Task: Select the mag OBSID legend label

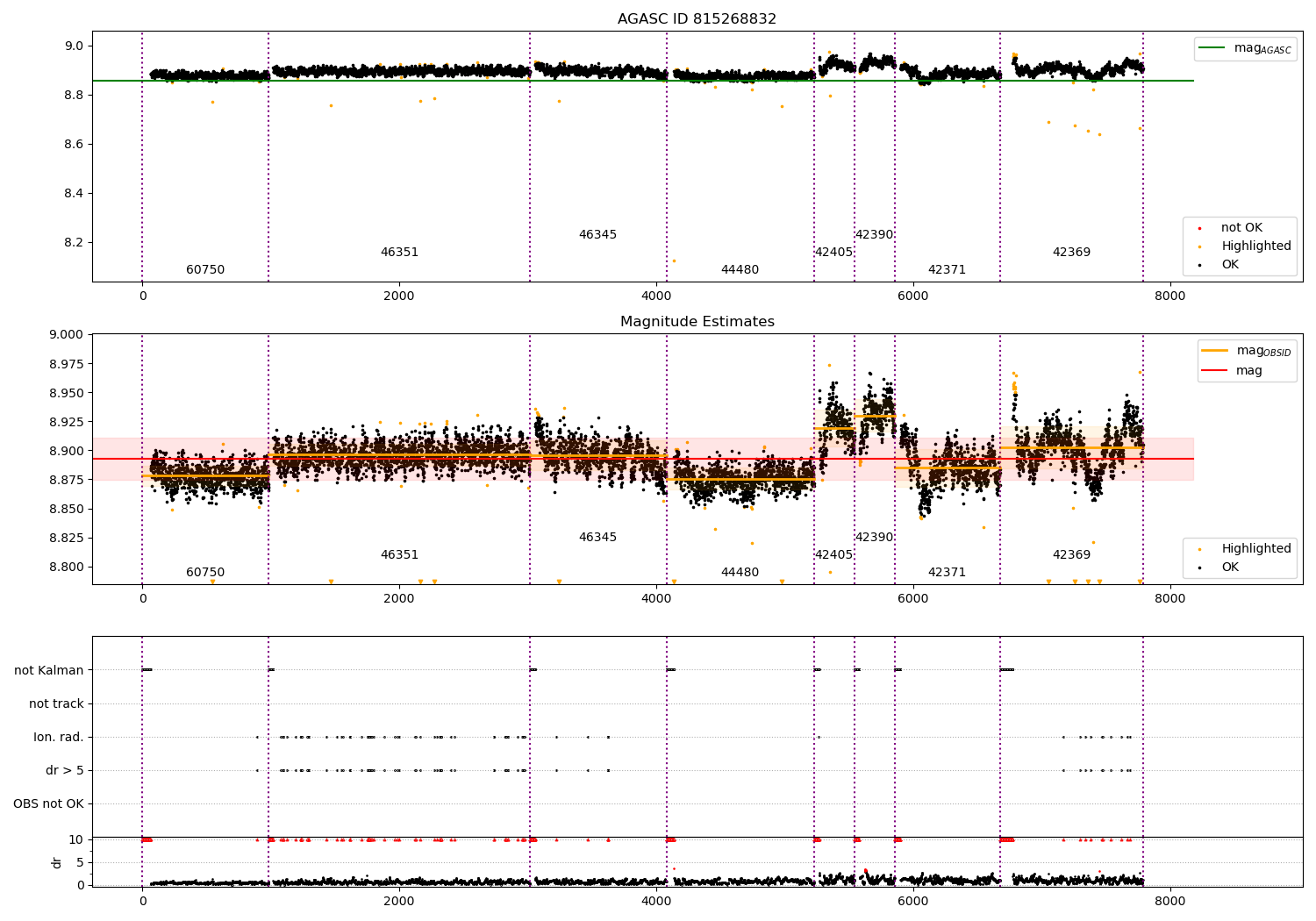Action: pyautogui.click(x=1263, y=351)
